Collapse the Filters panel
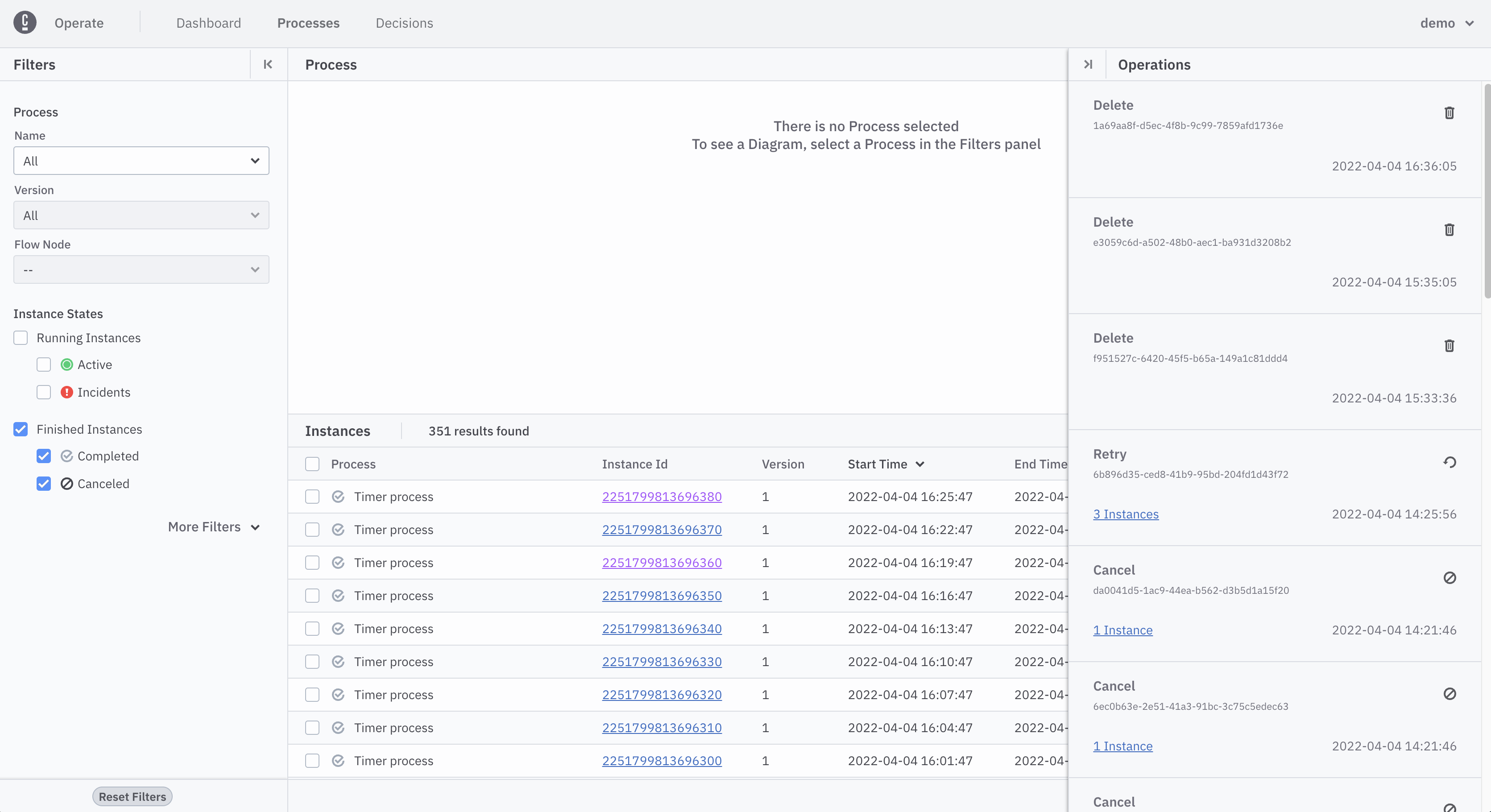The image size is (1491, 812). [x=267, y=64]
